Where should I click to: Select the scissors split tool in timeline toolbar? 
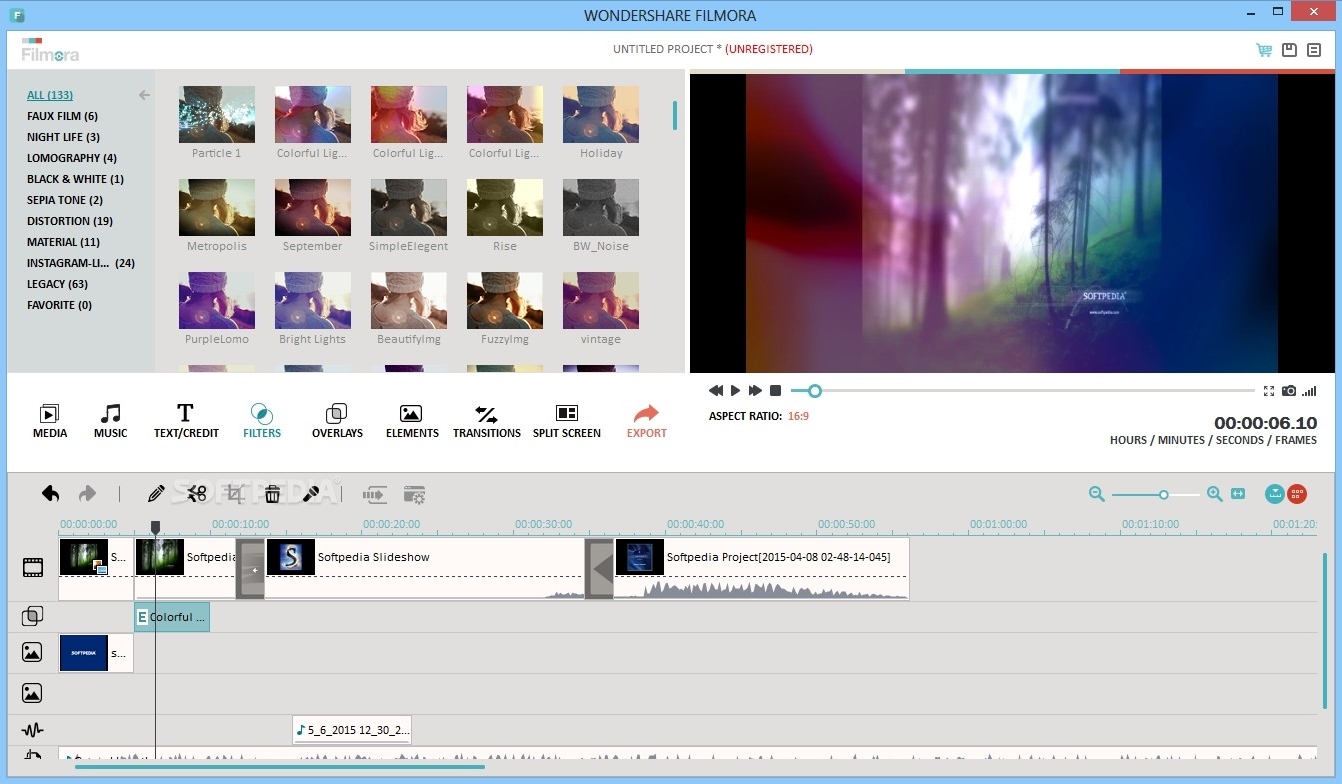(195, 493)
